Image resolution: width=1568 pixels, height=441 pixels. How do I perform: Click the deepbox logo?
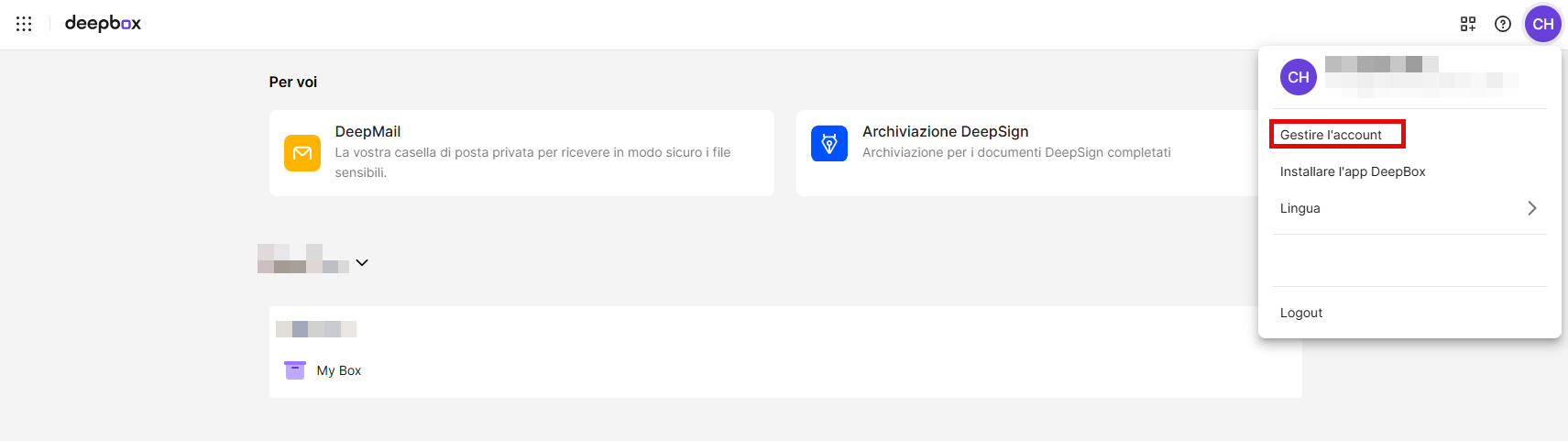coord(103,24)
